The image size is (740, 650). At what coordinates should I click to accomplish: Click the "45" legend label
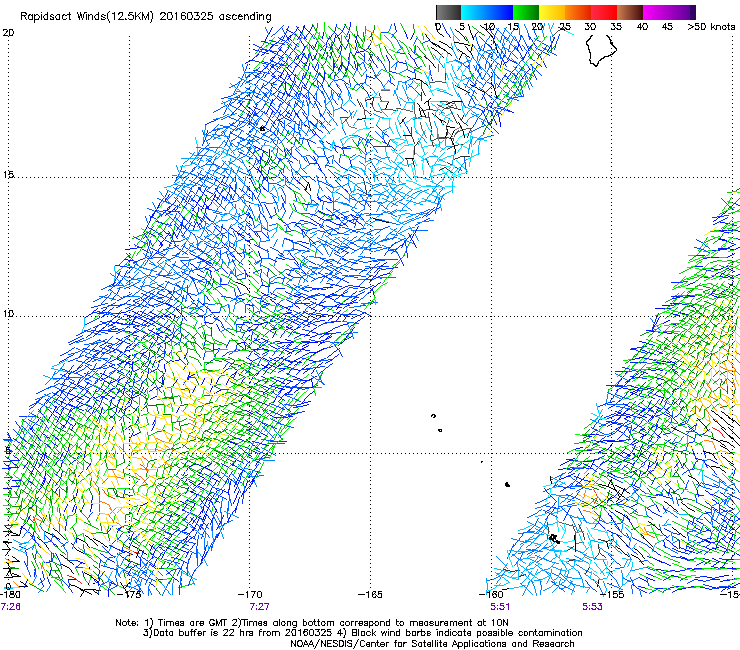coord(667,27)
